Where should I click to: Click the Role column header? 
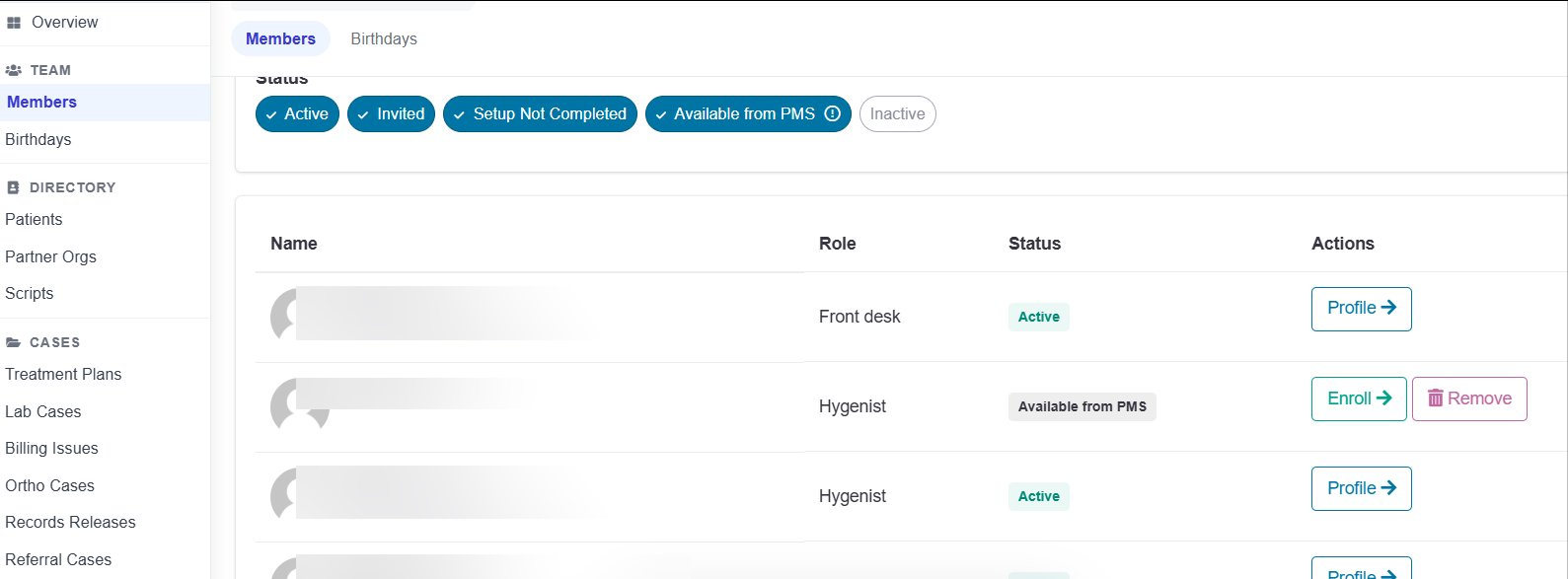pyautogui.click(x=837, y=244)
